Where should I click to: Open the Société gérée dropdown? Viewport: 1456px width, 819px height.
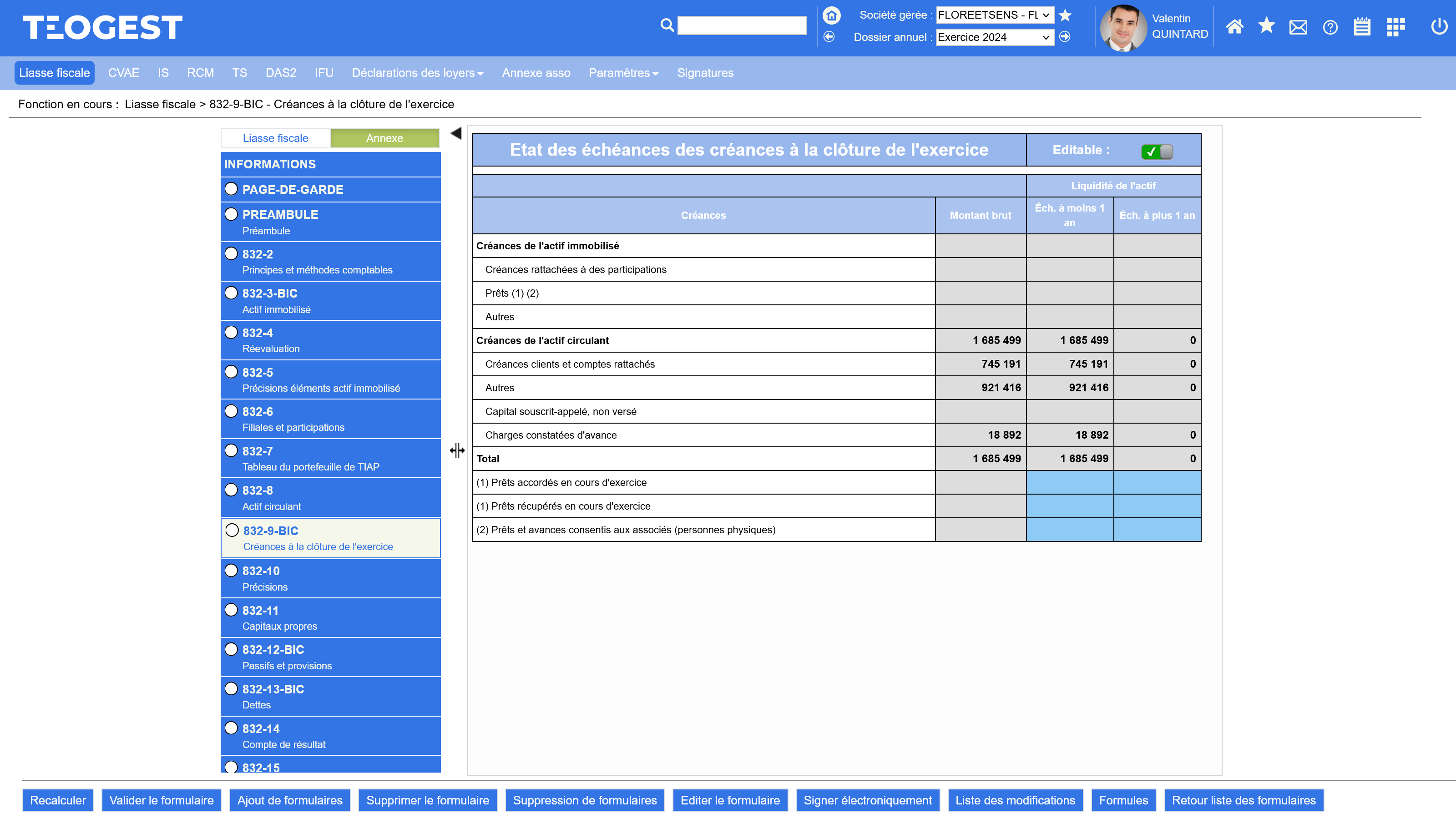click(x=996, y=15)
